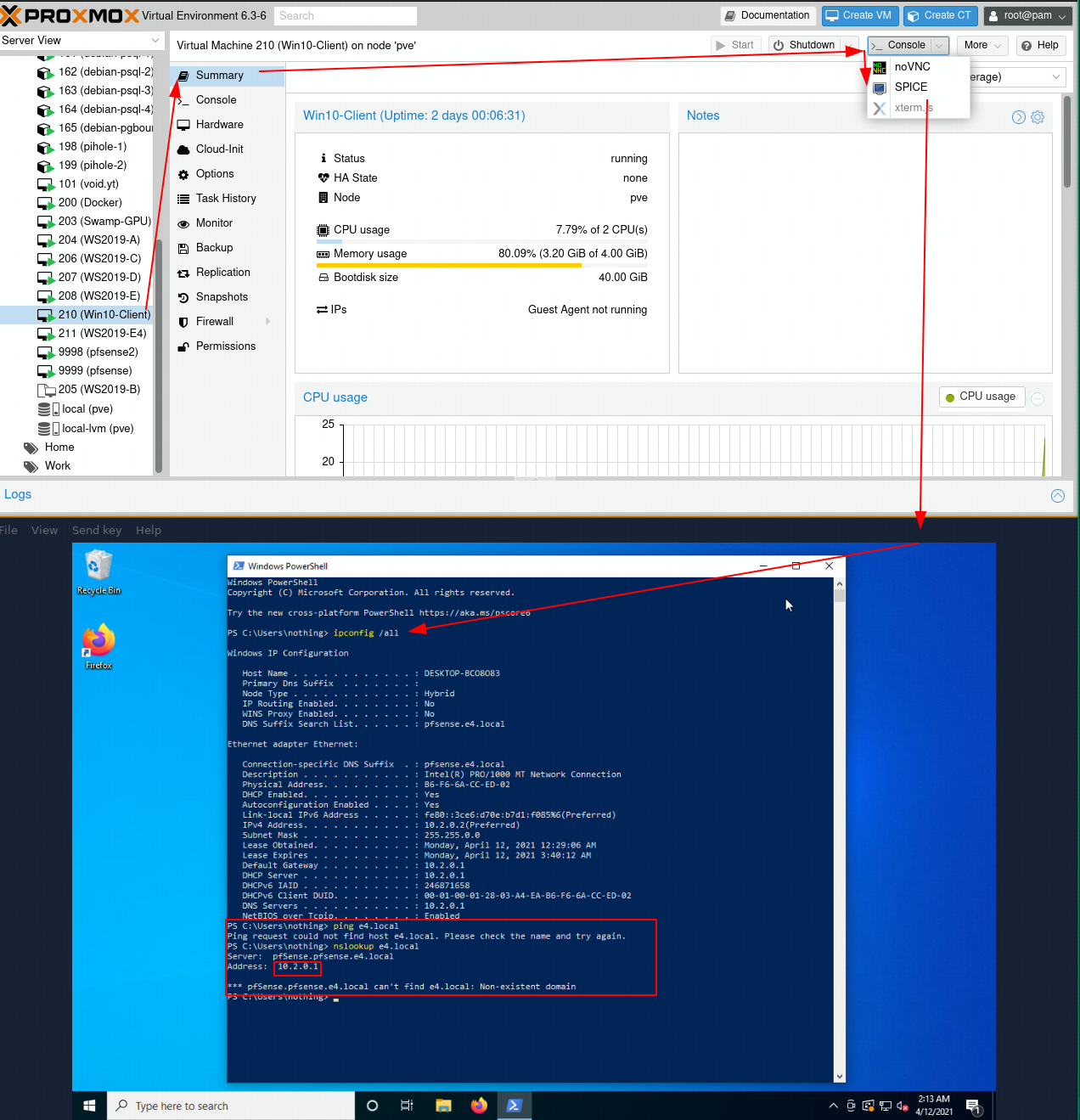Click the Help button in the VM toolbar
Image resolution: width=1080 pixels, height=1120 pixels.
coord(1040,46)
